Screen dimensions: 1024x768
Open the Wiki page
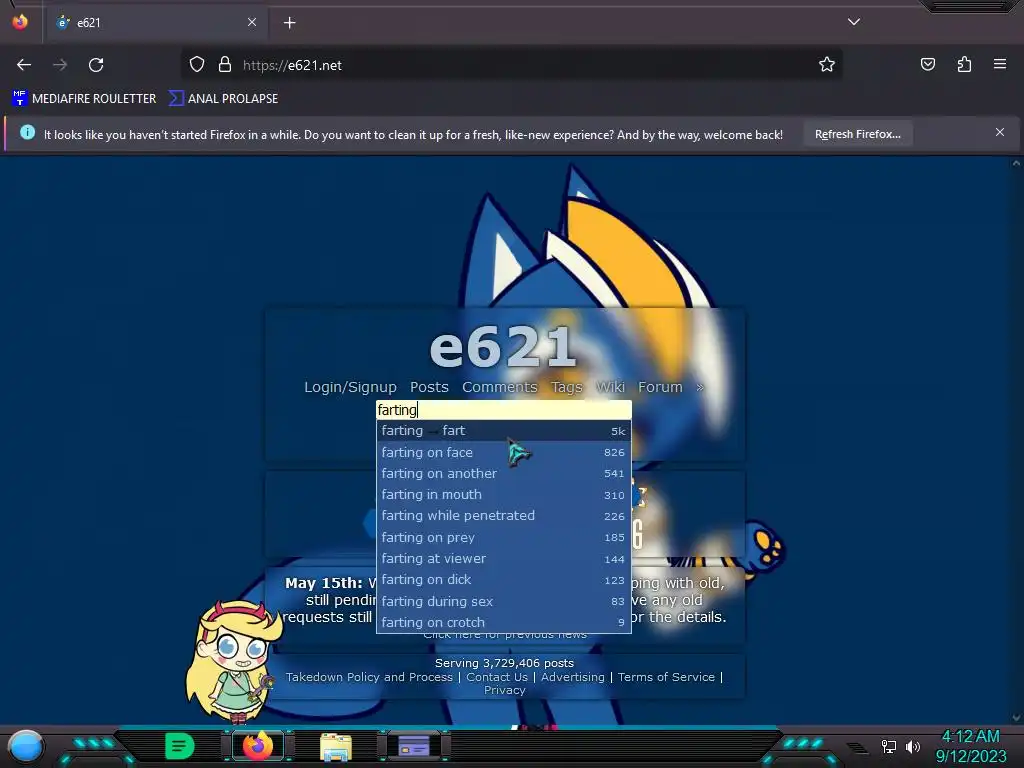[611, 387]
